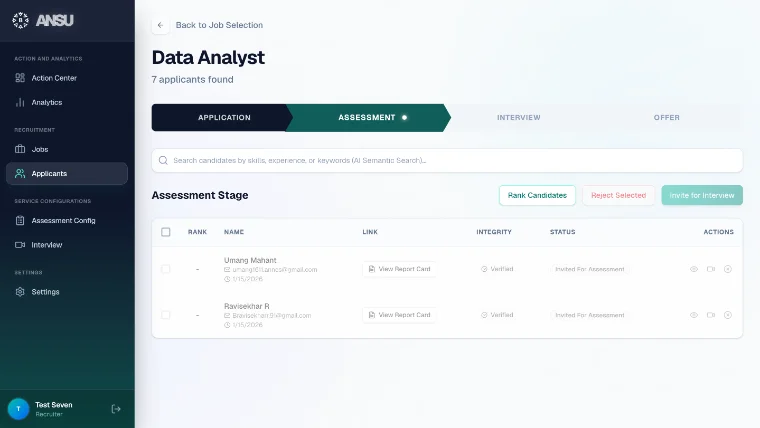Click Reject Selected button

tap(618, 195)
